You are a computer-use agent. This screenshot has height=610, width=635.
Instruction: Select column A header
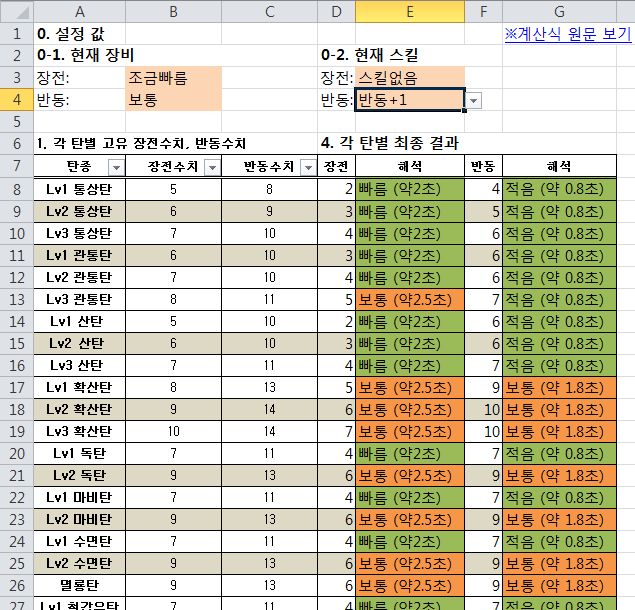(79, 11)
